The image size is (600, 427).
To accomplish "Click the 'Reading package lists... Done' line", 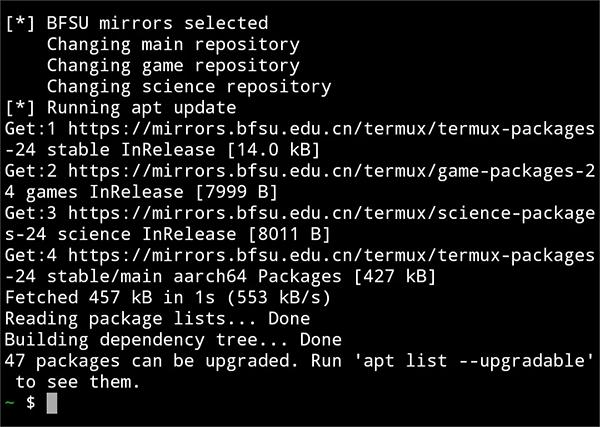I will click(x=157, y=318).
